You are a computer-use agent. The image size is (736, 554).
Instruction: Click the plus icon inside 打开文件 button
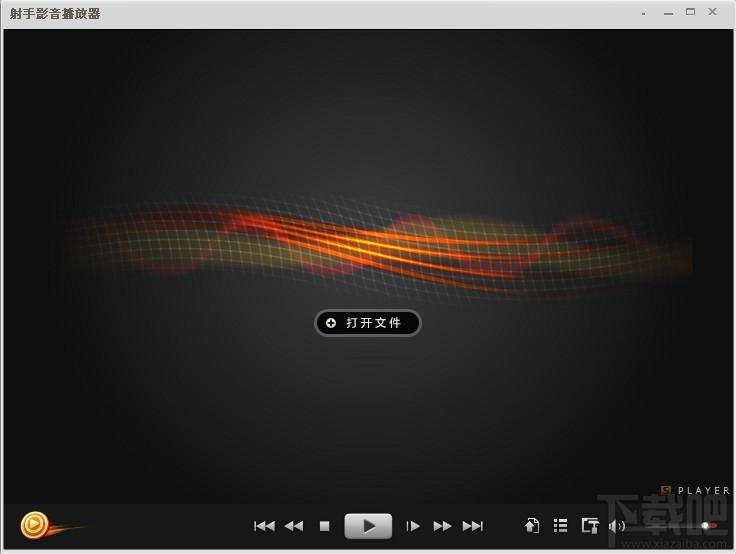point(331,323)
